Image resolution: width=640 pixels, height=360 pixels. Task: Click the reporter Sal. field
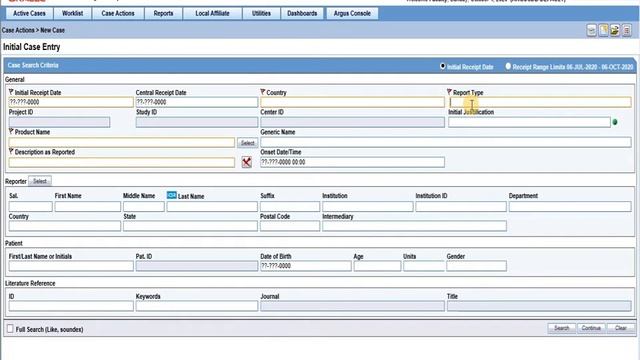(31, 207)
